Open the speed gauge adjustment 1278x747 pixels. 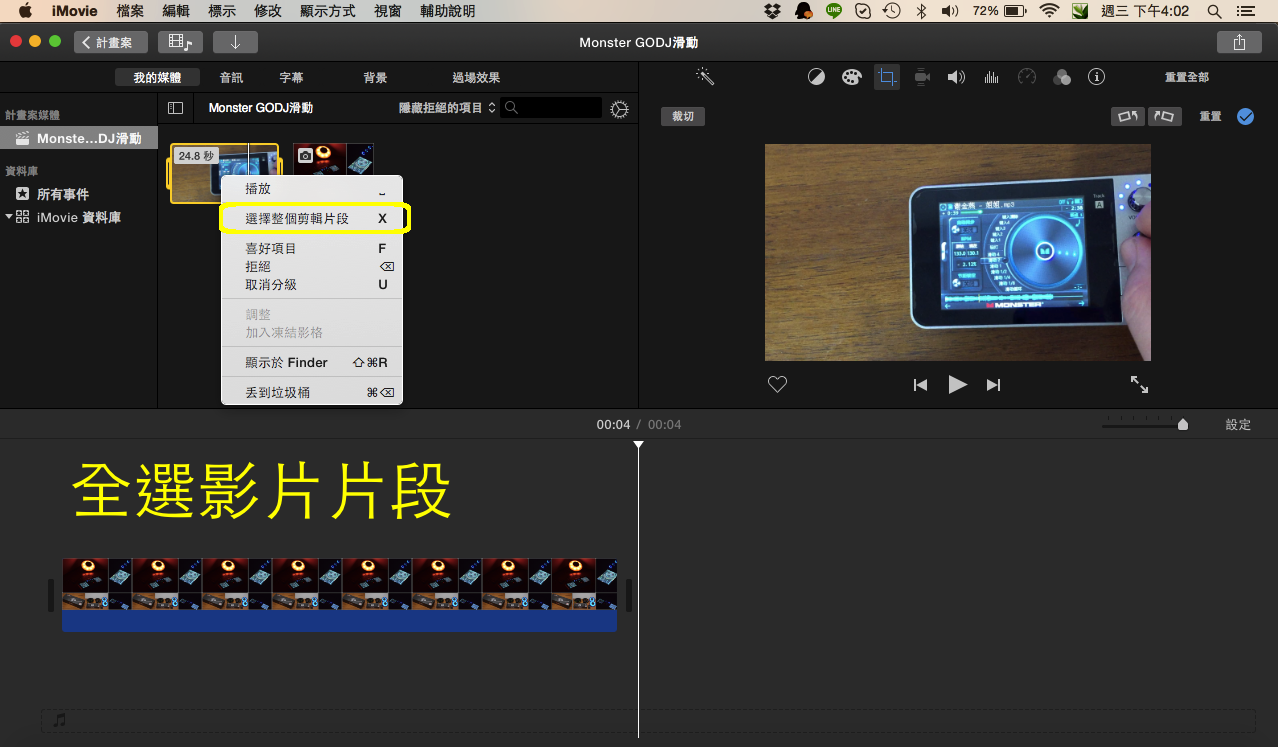[x=1027, y=77]
